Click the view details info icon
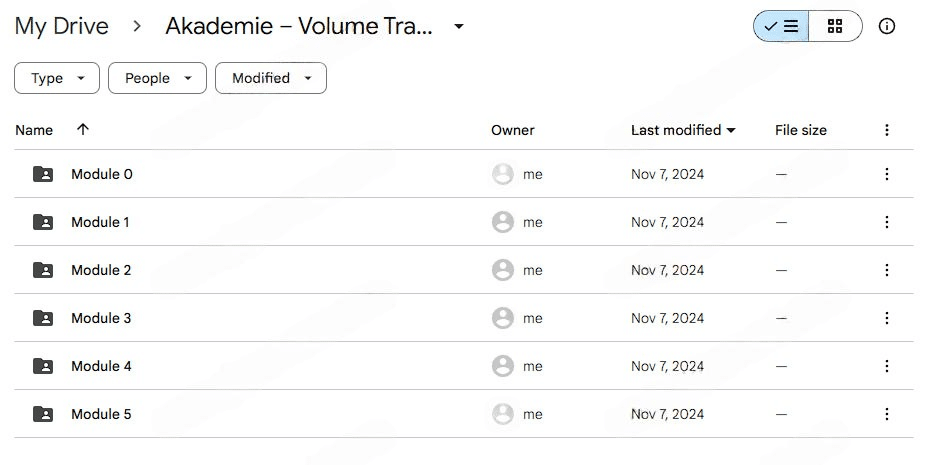This screenshot has width=928, height=465. pyautogui.click(x=886, y=27)
